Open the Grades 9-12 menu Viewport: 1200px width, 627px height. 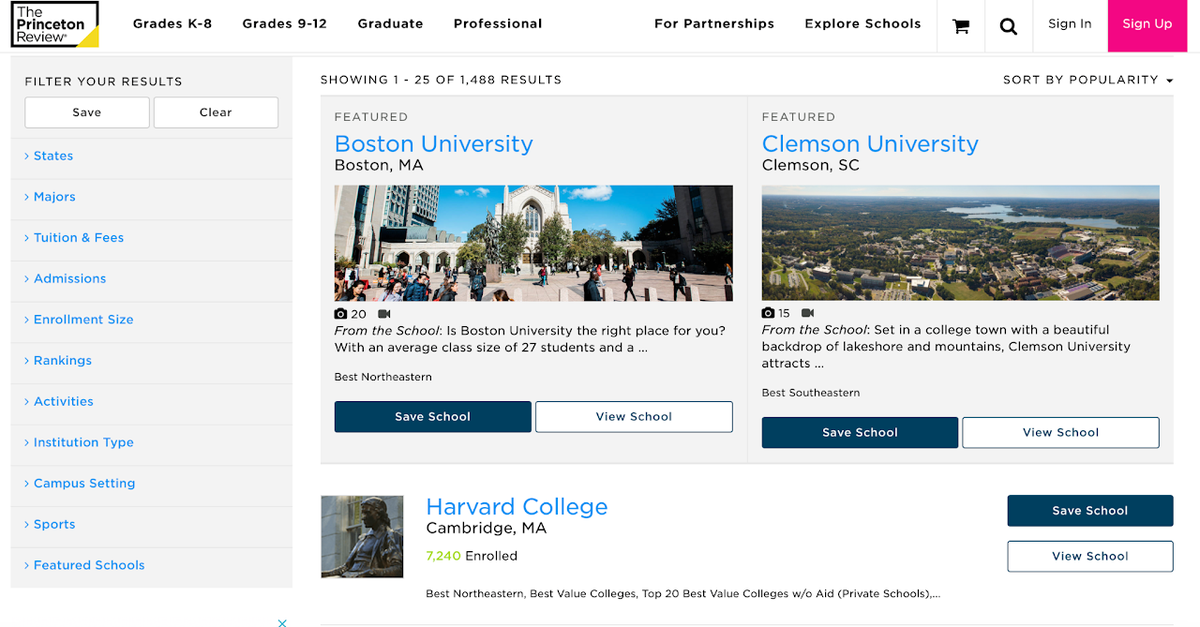point(284,23)
